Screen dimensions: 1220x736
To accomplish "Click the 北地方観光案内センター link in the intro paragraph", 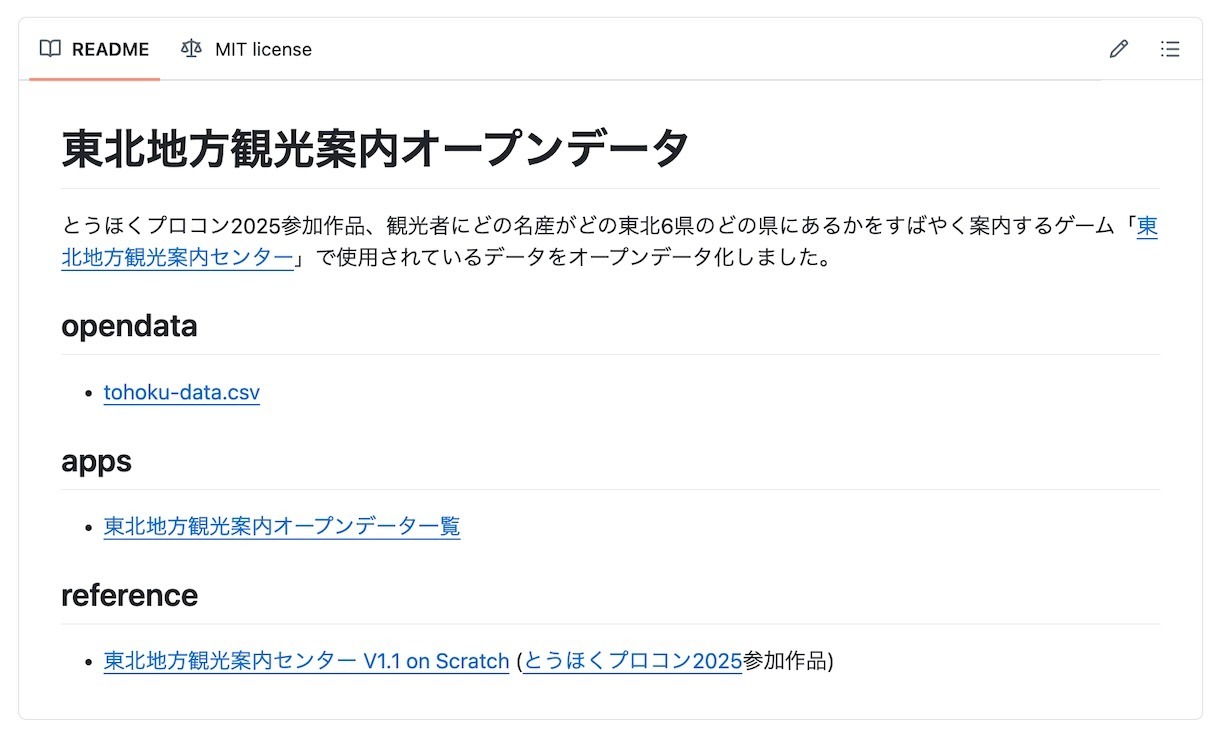I will coord(177,258).
